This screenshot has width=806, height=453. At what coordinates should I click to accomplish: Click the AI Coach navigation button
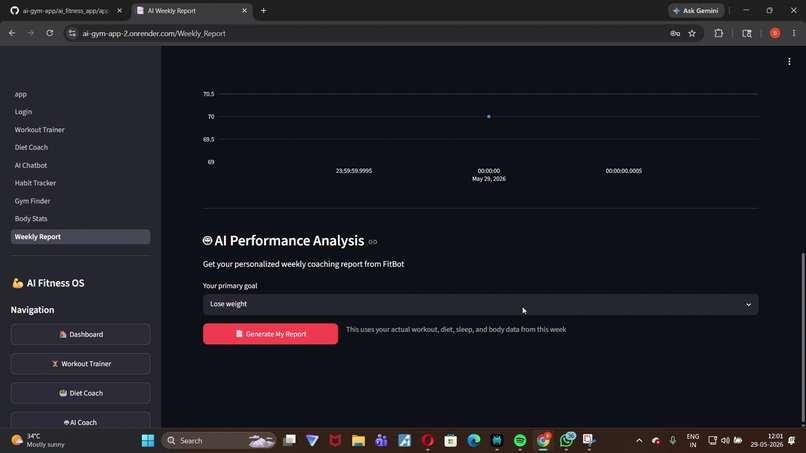80,422
